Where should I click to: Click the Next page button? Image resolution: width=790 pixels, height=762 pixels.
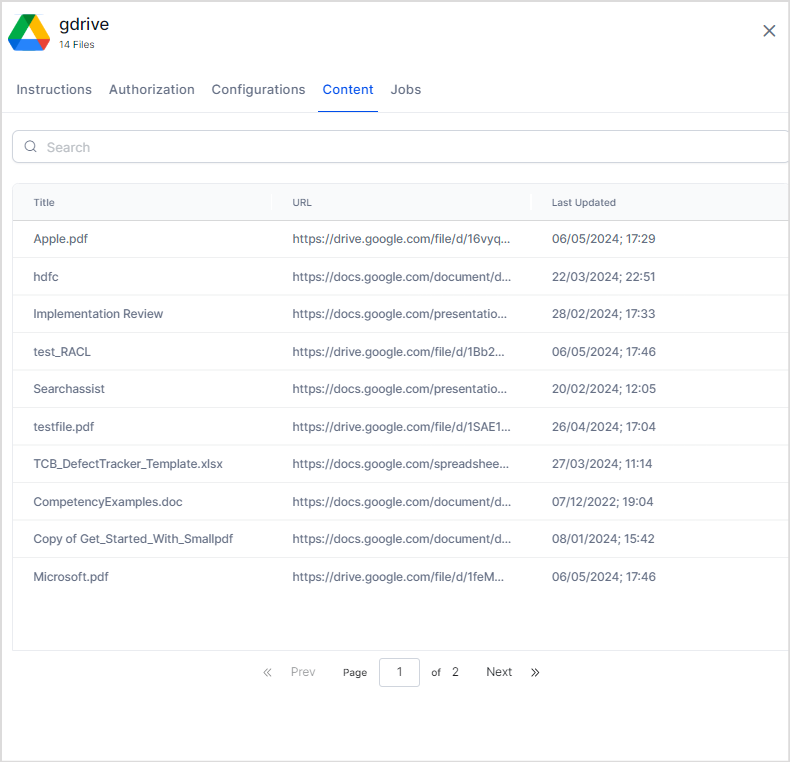pyautogui.click(x=499, y=672)
